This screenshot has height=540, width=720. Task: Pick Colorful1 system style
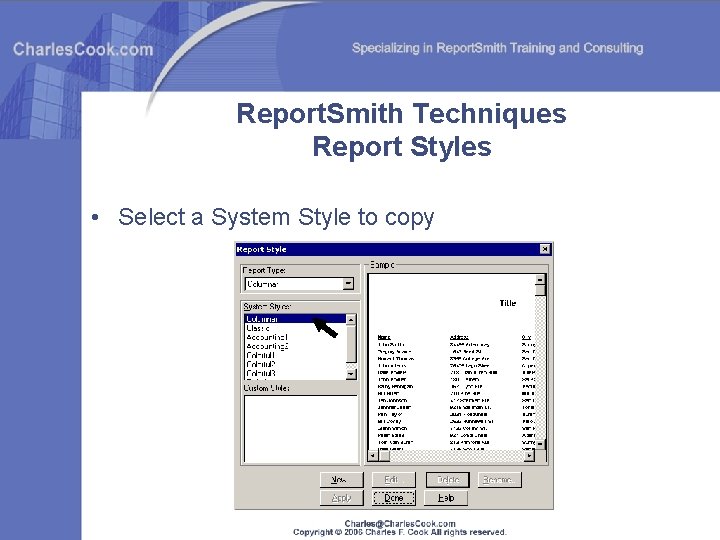click(295, 355)
